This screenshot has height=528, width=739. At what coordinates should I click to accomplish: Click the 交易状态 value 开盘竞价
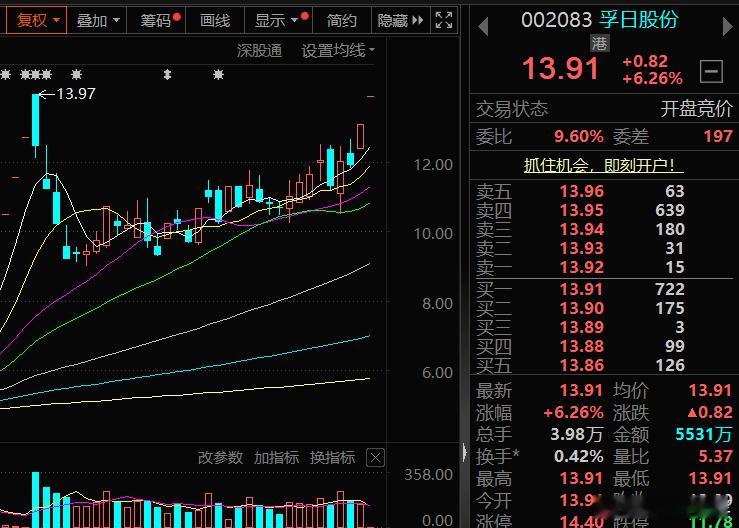pos(696,109)
